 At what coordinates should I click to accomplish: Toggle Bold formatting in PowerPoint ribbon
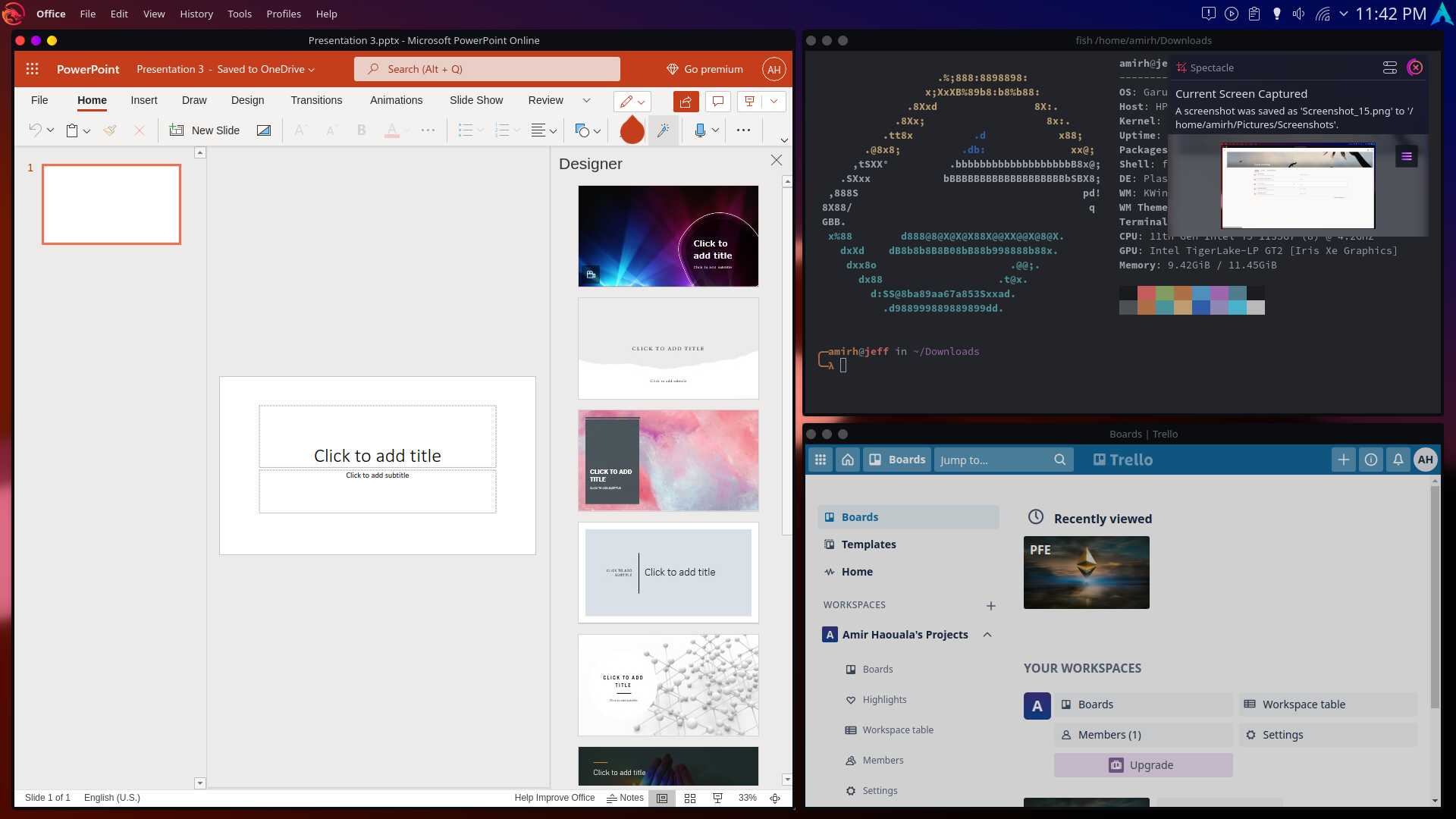point(362,130)
